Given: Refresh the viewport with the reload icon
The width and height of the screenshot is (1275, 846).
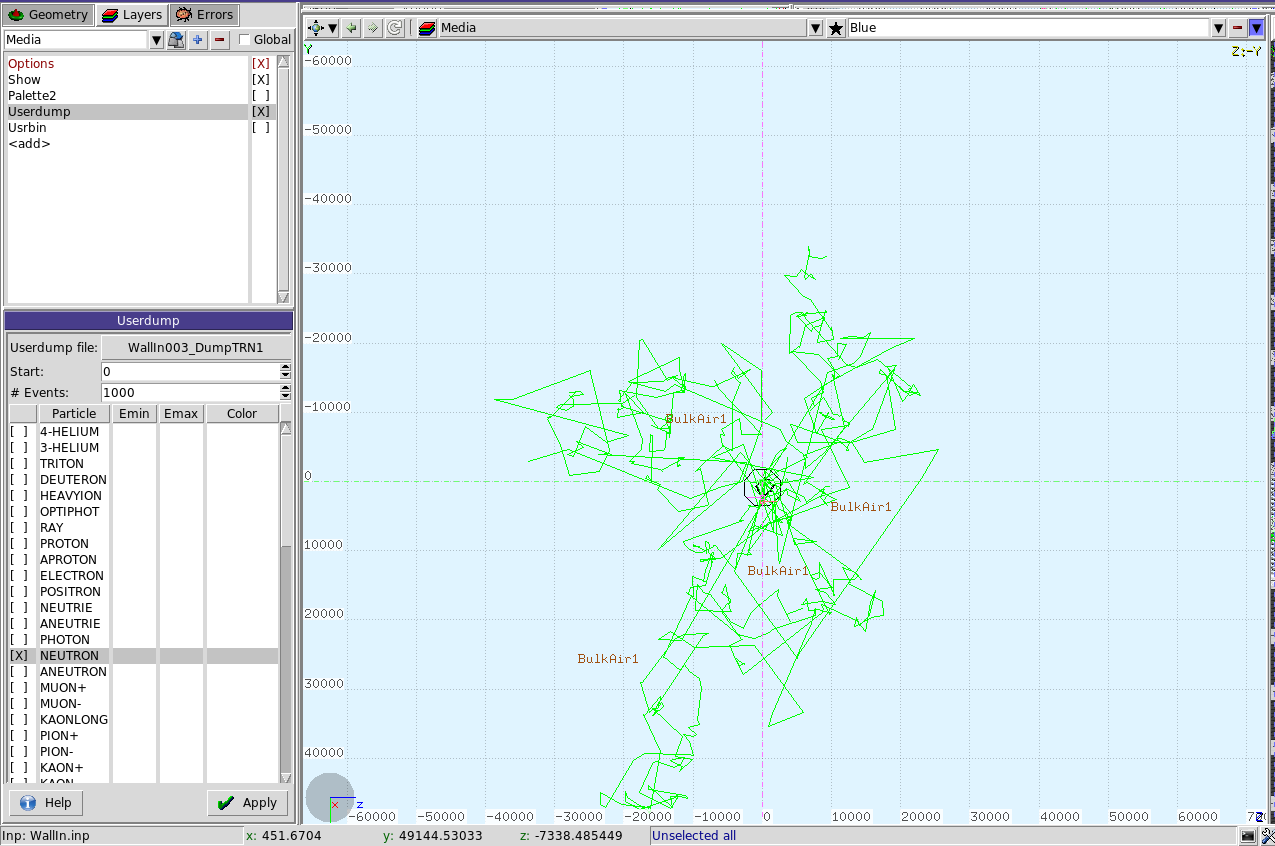Looking at the screenshot, I should click(395, 28).
